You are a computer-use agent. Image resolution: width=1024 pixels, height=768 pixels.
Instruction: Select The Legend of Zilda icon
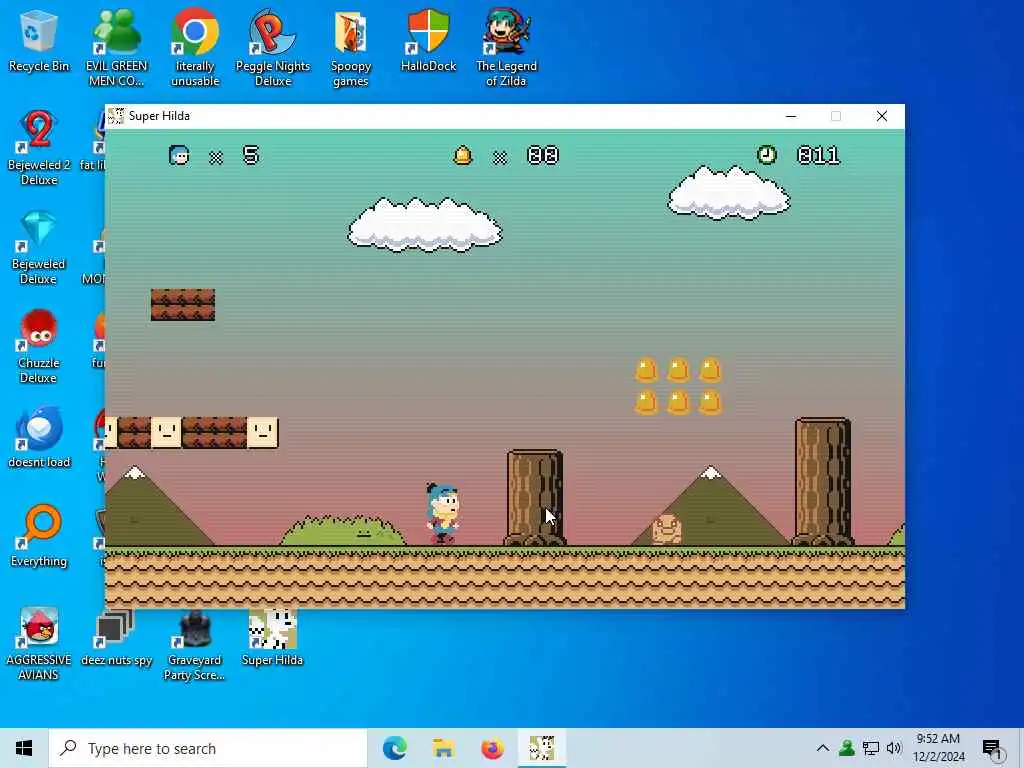[506, 49]
